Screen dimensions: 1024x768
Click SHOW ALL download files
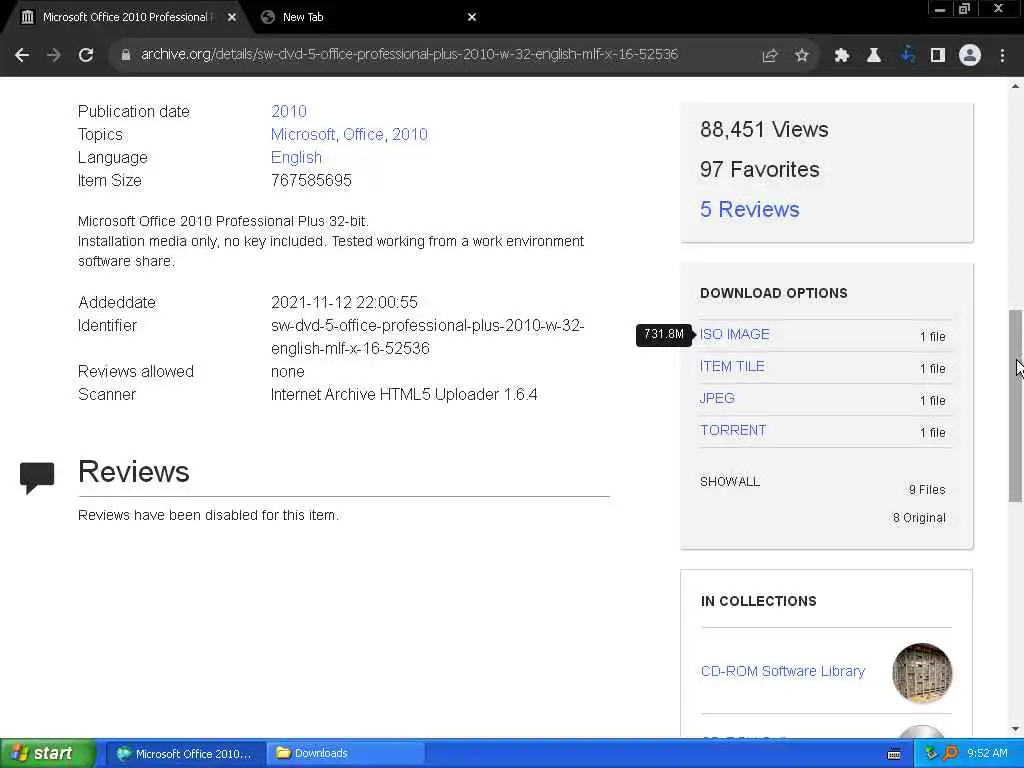(x=729, y=482)
